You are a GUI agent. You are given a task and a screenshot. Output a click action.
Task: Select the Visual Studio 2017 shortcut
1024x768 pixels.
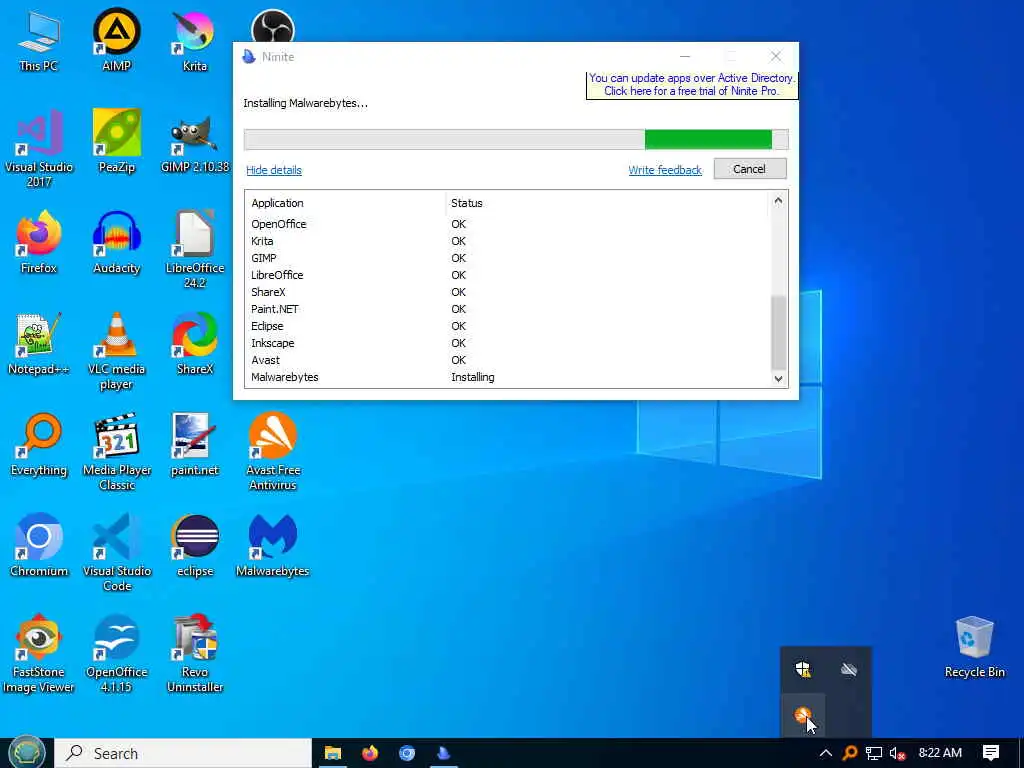click(39, 149)
